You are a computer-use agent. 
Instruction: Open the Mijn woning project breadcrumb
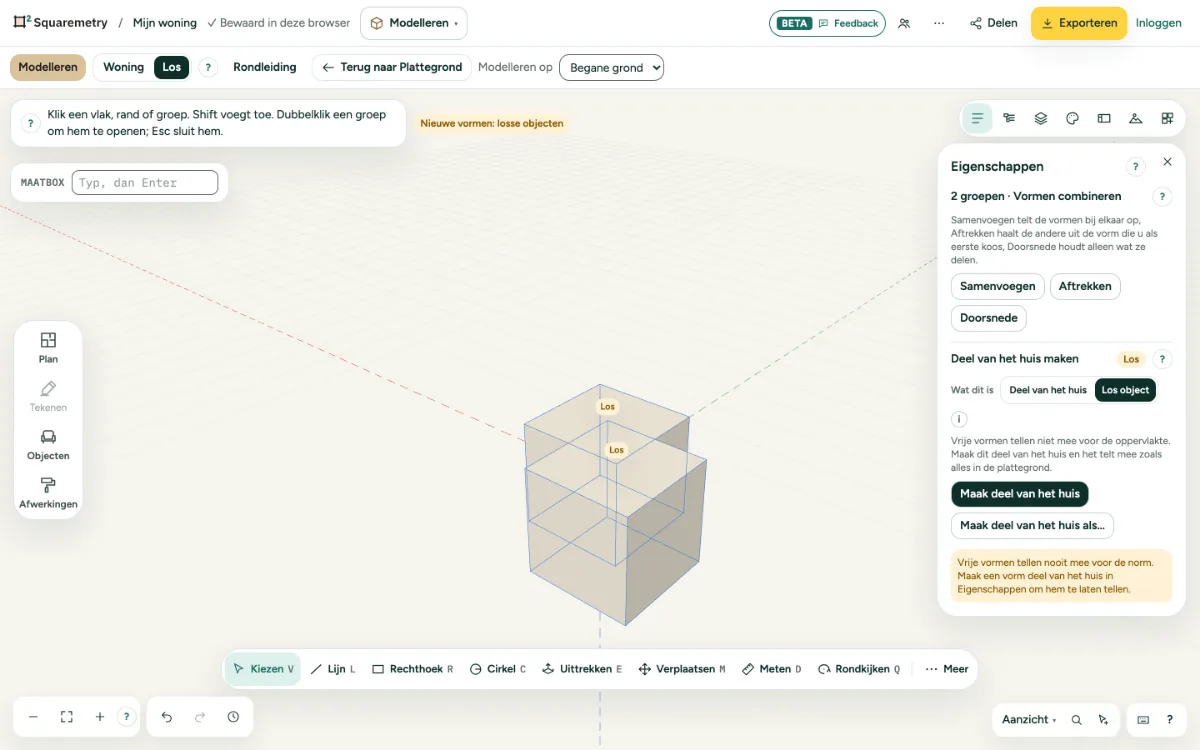[x=165, y=23]
